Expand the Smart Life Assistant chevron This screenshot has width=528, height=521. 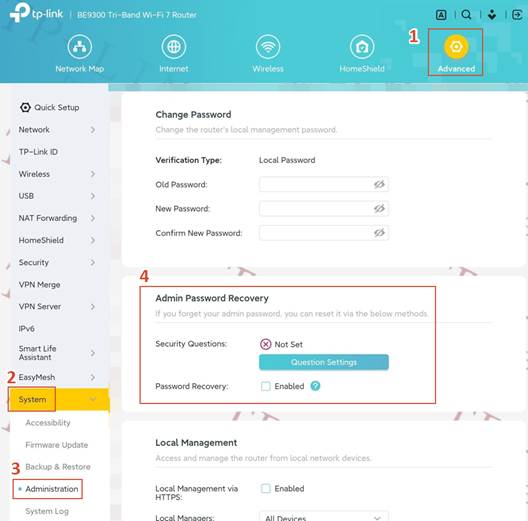93,353
